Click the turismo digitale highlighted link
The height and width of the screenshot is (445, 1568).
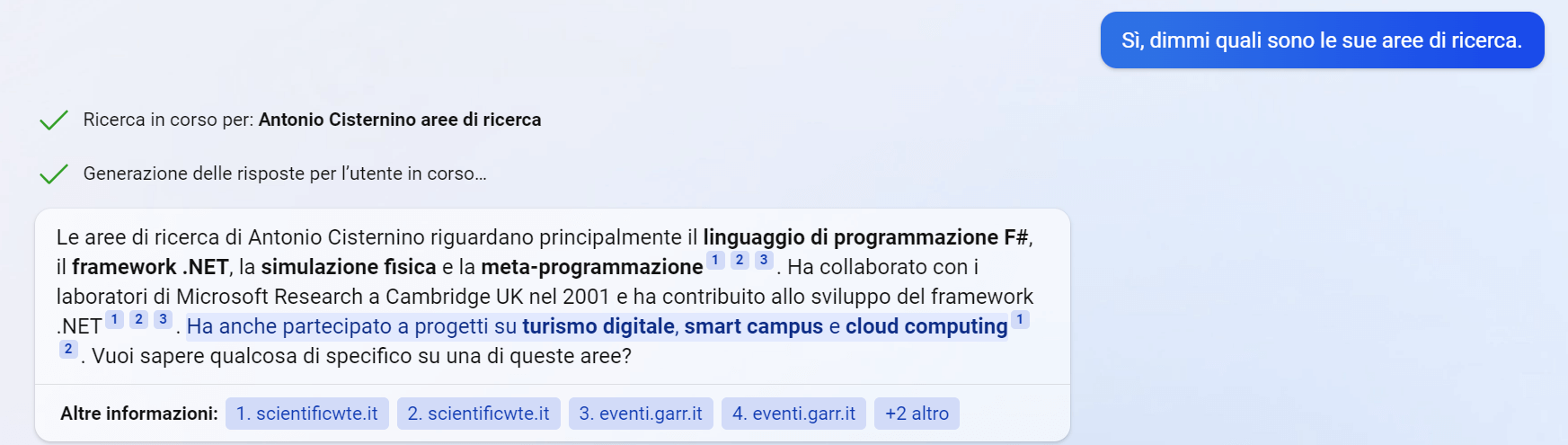coord(598,326)
